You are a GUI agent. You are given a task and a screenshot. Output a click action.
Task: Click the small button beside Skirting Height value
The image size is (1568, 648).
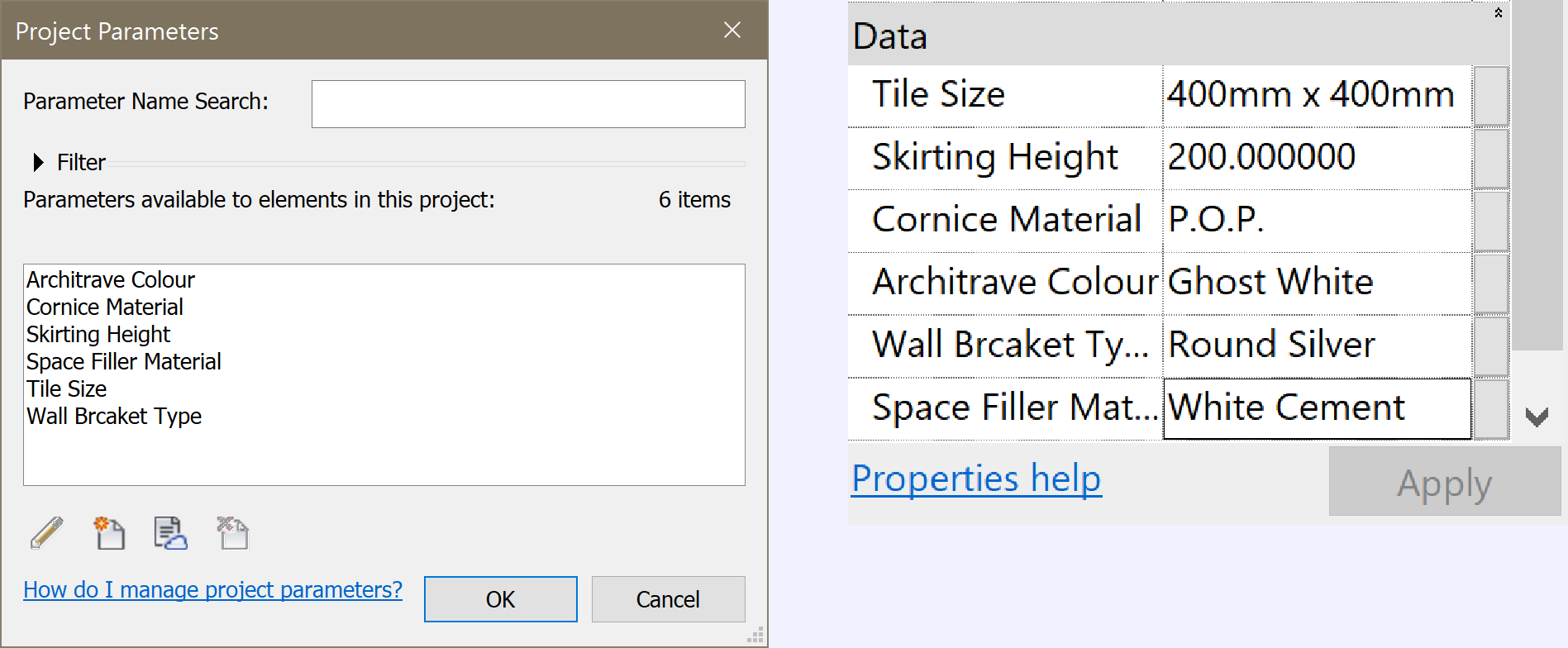pyautogui.click(x=1491, y=159)
